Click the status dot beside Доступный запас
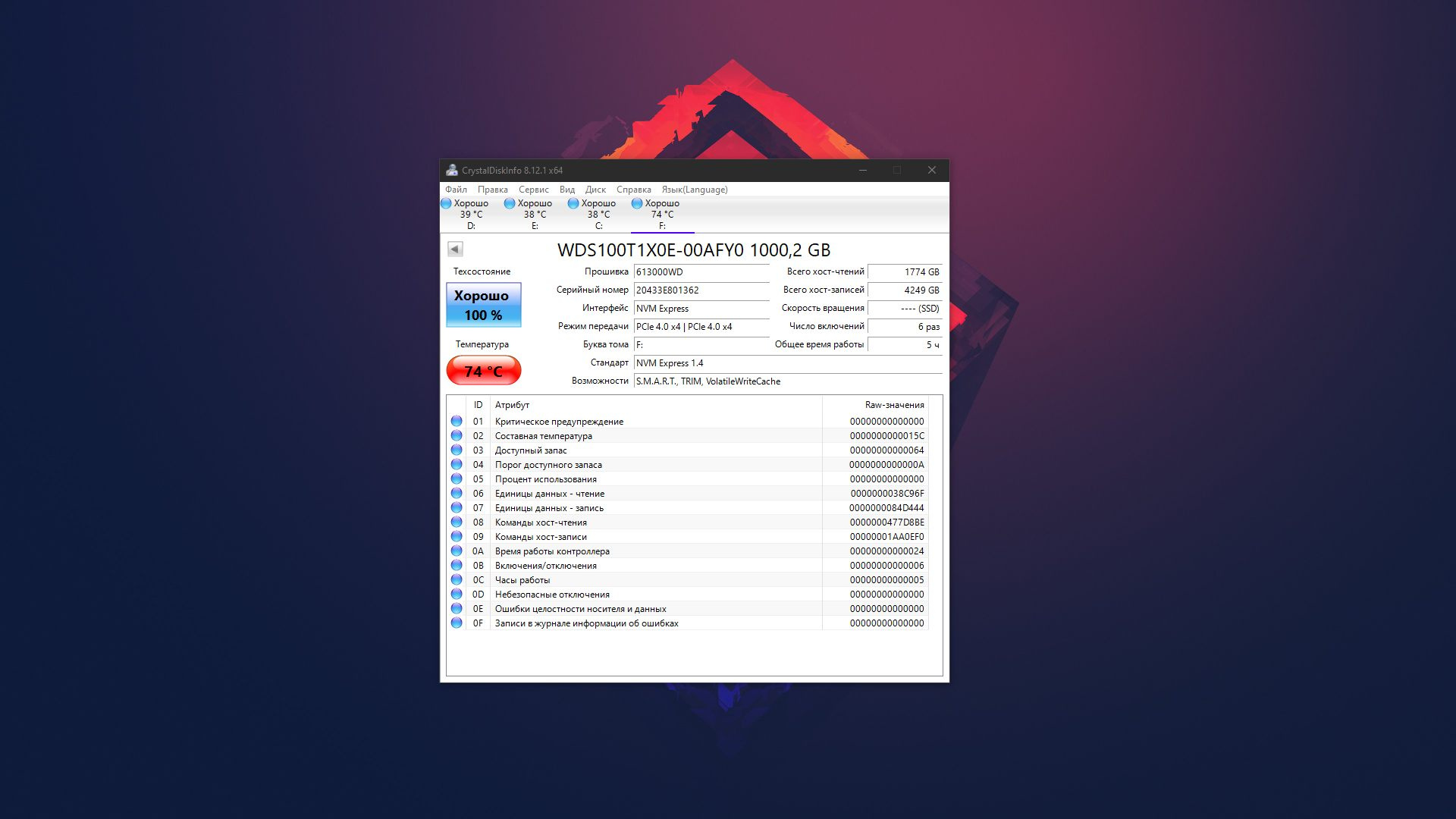Image resolution: width=1456 pixels, height=819 pixels. [x=457, y=449]
